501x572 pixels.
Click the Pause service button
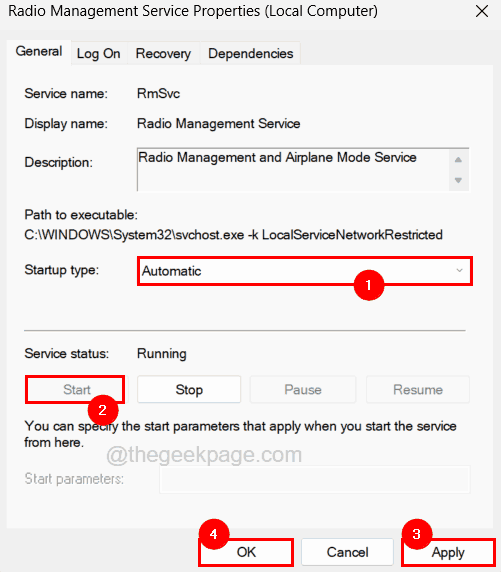[303, 390]
